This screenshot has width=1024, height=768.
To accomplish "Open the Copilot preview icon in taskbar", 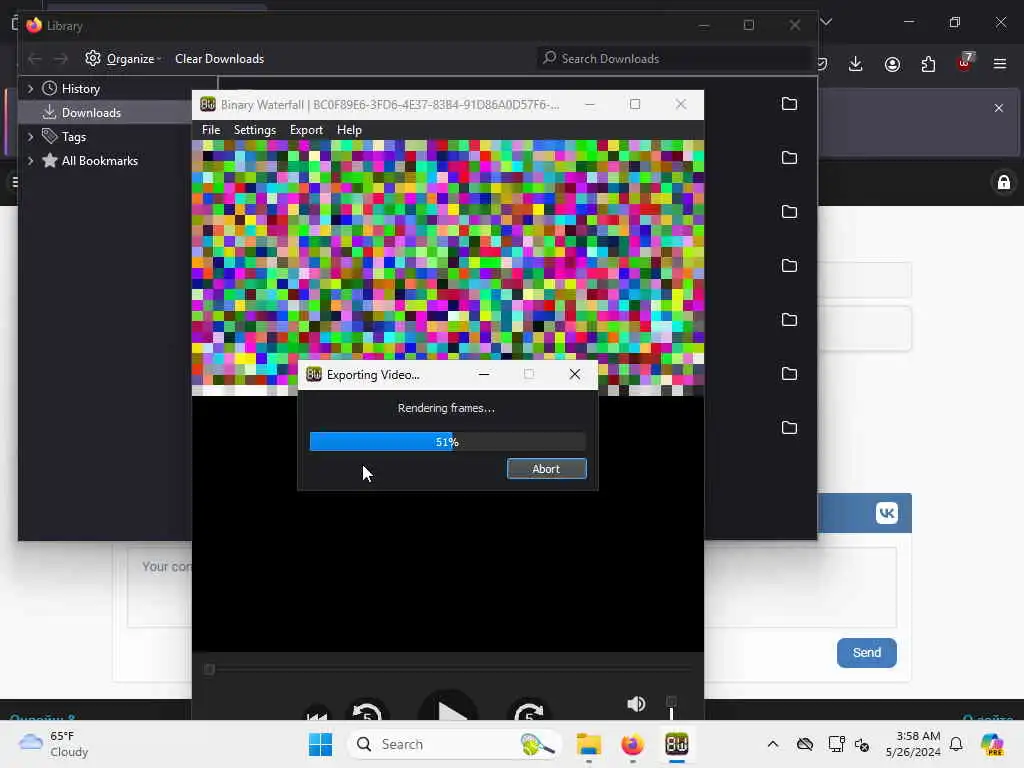I will 992,744.
